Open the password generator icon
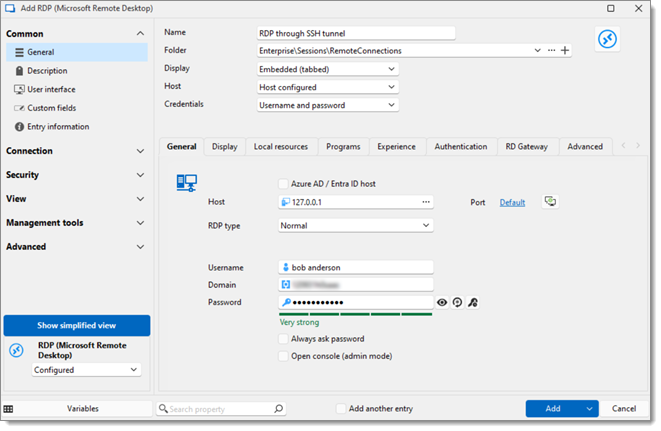Viewport: 661px width, 431px height. tap(473, 302)
